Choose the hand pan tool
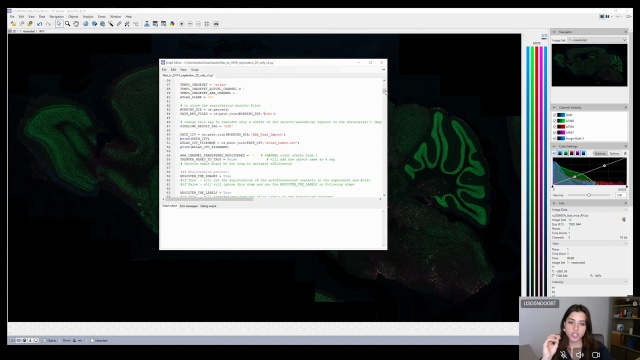 point(76,24)
